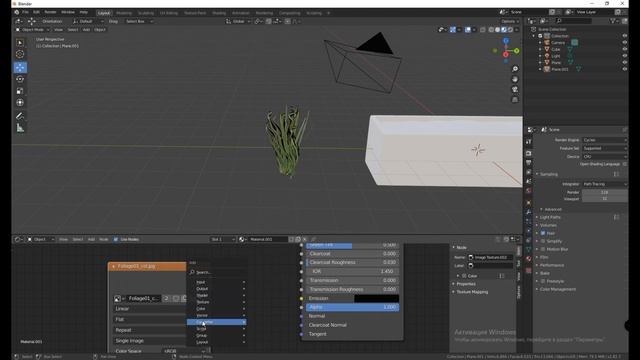Click the blue Z axis gizmo dot
The image size is (640, 360).
point(506,41)
